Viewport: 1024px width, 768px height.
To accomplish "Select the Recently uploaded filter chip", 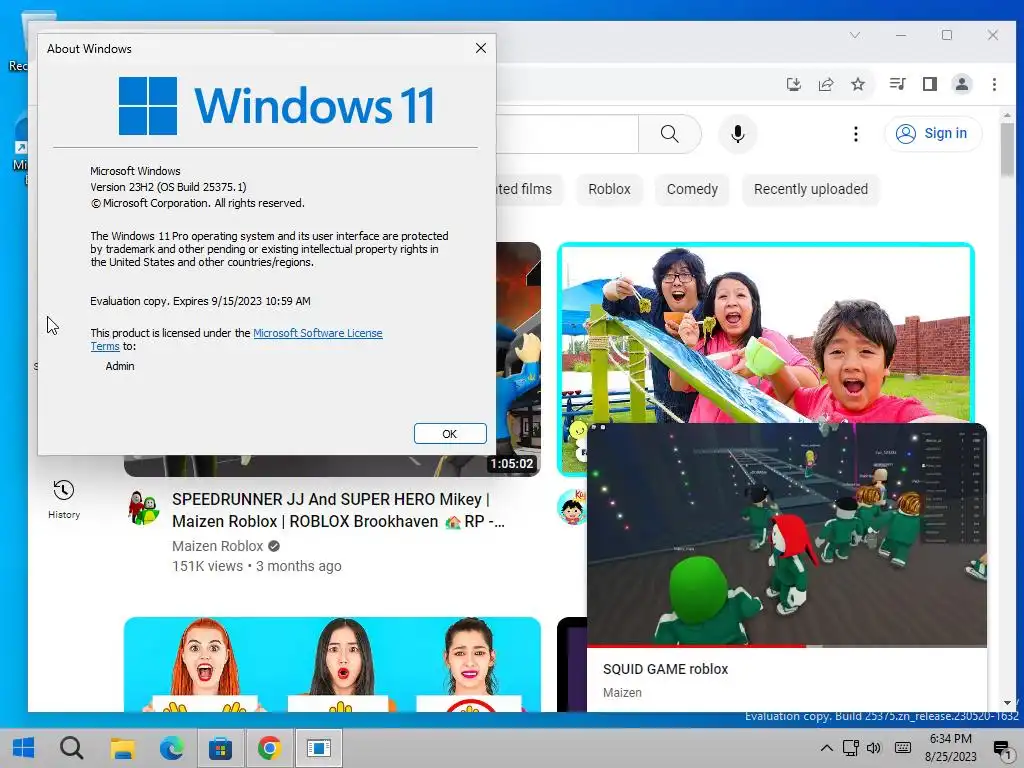I will 810,189.
